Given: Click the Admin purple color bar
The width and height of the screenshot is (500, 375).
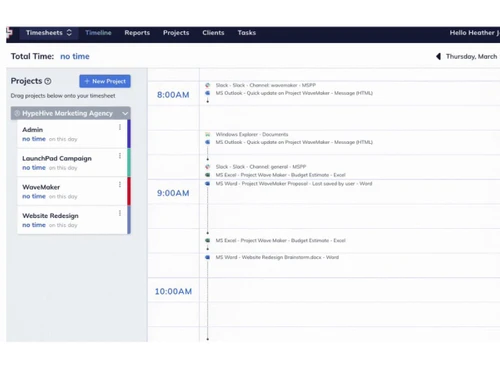Looking at the screenshot, I should (129, 134).
